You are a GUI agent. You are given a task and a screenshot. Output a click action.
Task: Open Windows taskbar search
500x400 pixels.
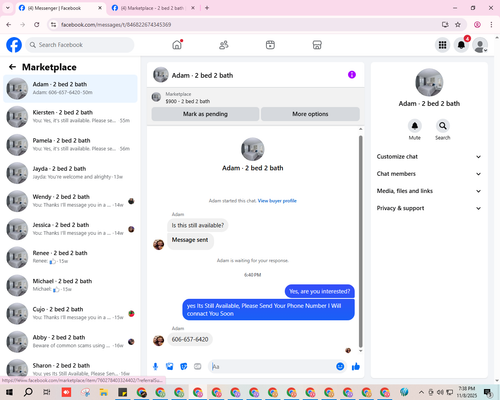click(x=28, y=392)
